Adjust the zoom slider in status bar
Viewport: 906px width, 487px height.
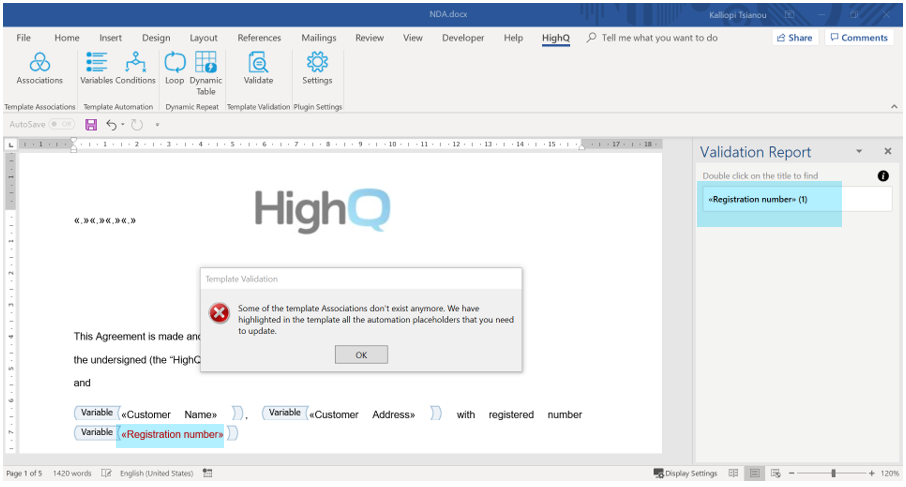click(832, 473)
